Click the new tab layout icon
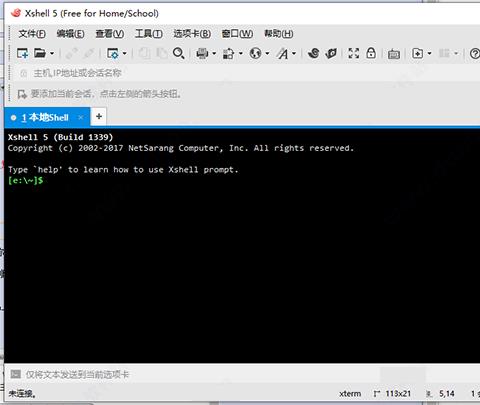480x405 pixels. pyautogui.click(x=418, y=53)
